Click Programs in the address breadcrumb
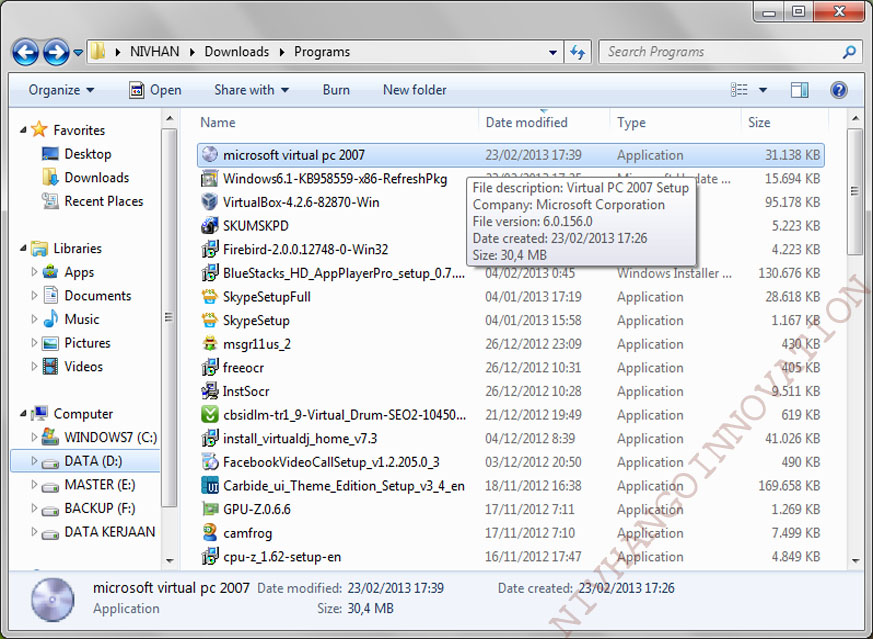 click(322, 52)
